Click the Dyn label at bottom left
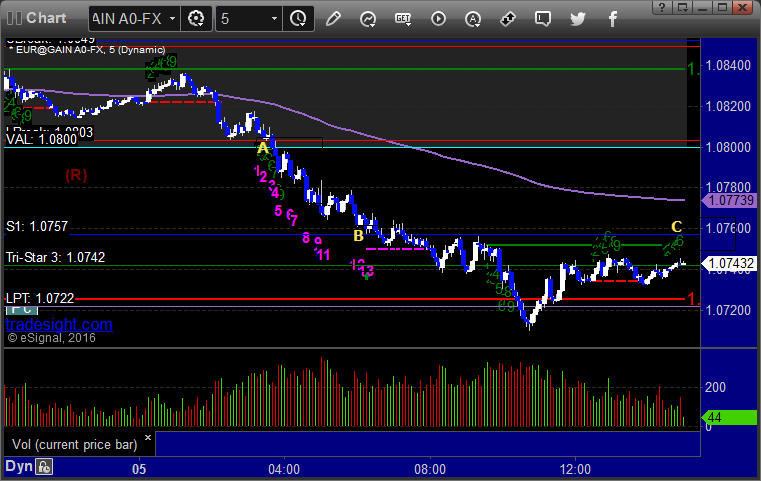Viewport: 761px width, 481px height. coord(19,466)
